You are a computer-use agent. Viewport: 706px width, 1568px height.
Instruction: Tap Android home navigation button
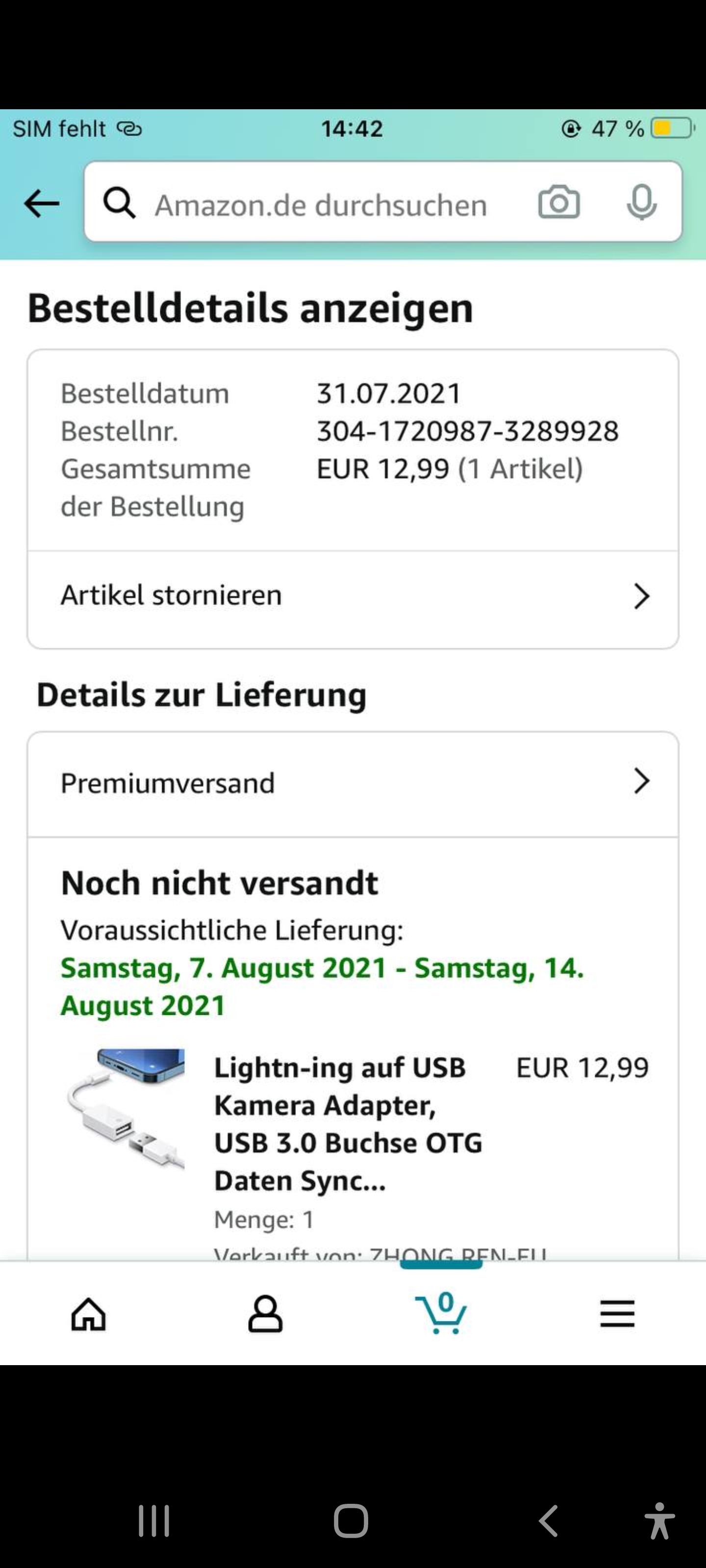tap(352, 1520)
